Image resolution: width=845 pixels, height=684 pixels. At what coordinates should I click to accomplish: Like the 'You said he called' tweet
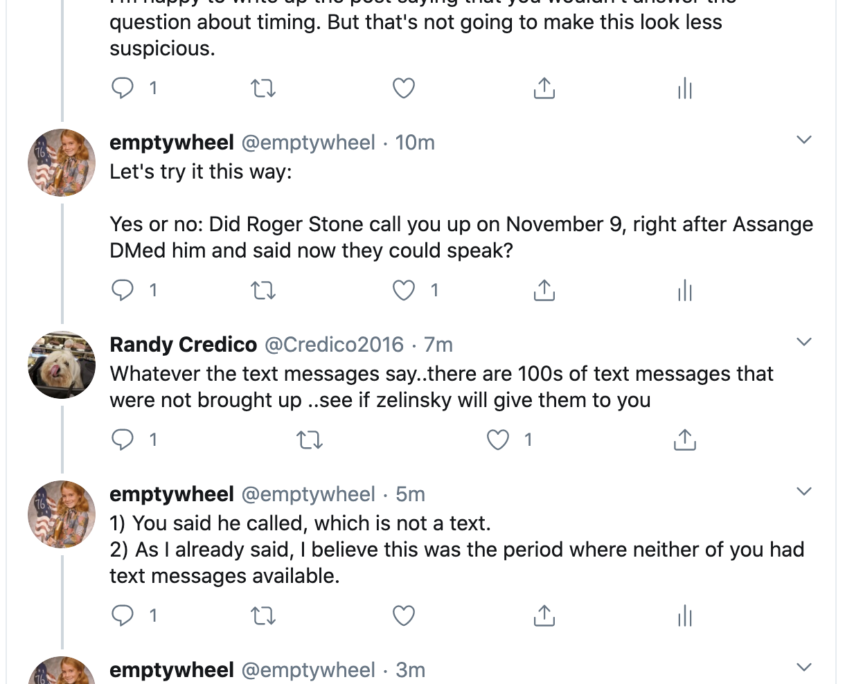(x=404, y=615)
